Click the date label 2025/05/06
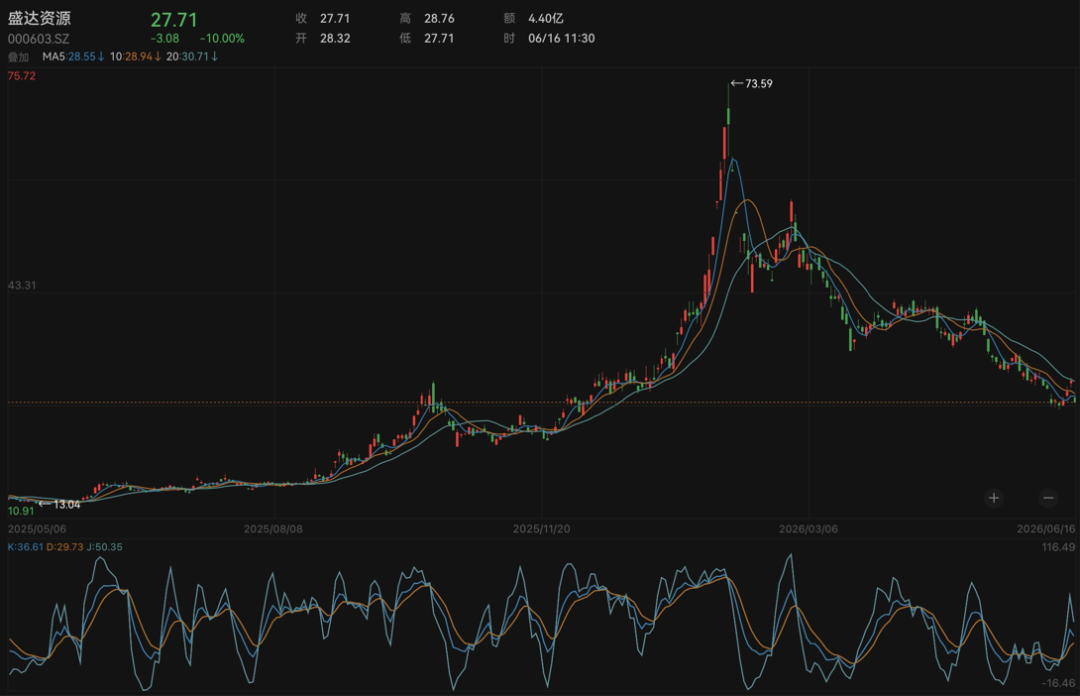This screenshot has height=696, width=1080. (x=37, y=529)
